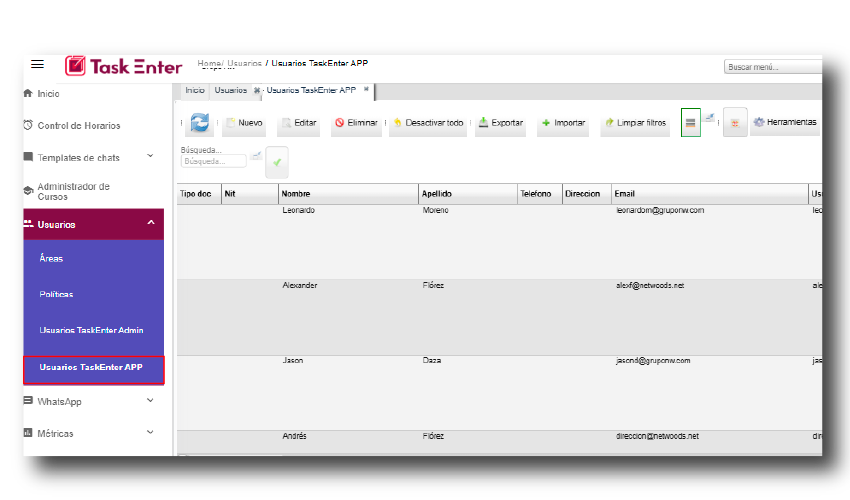The height and width of the screenshot is (500, 850).
Task: Click the green-bordered list view icon
Action: (690, 122)
